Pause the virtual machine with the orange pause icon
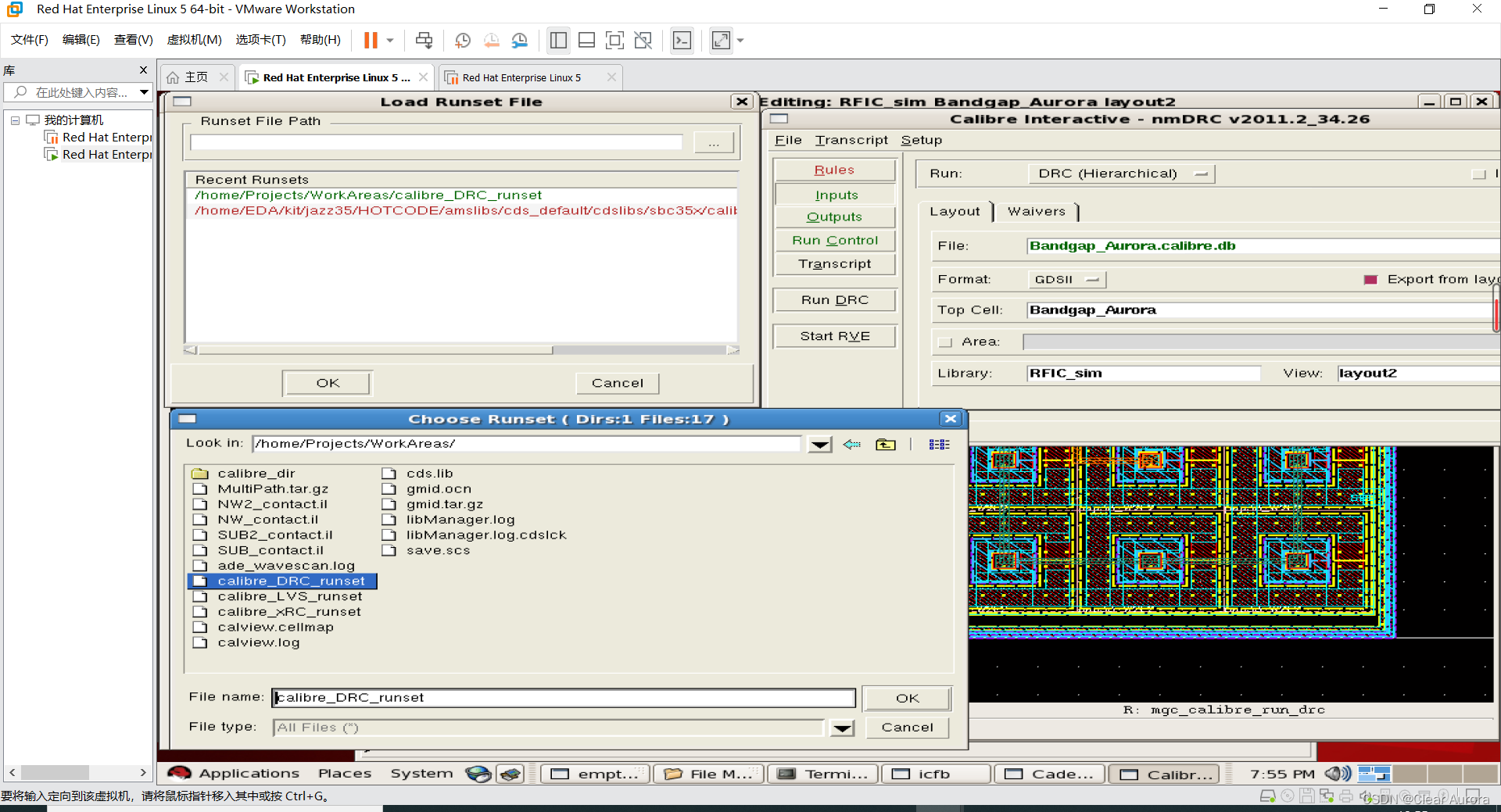This screenshot has width=1501, height=812. [371, 40]
